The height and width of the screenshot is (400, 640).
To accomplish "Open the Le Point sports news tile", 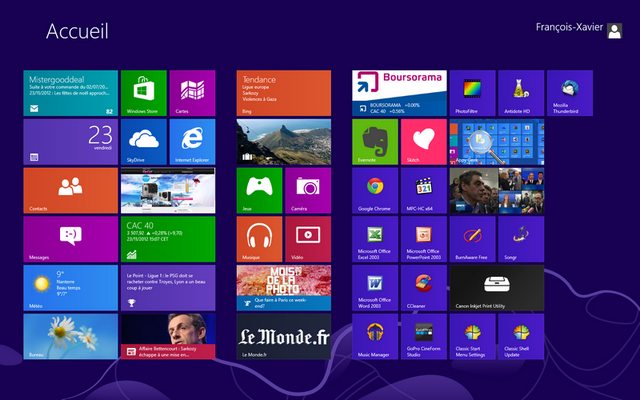I will [x=168, y=288].
